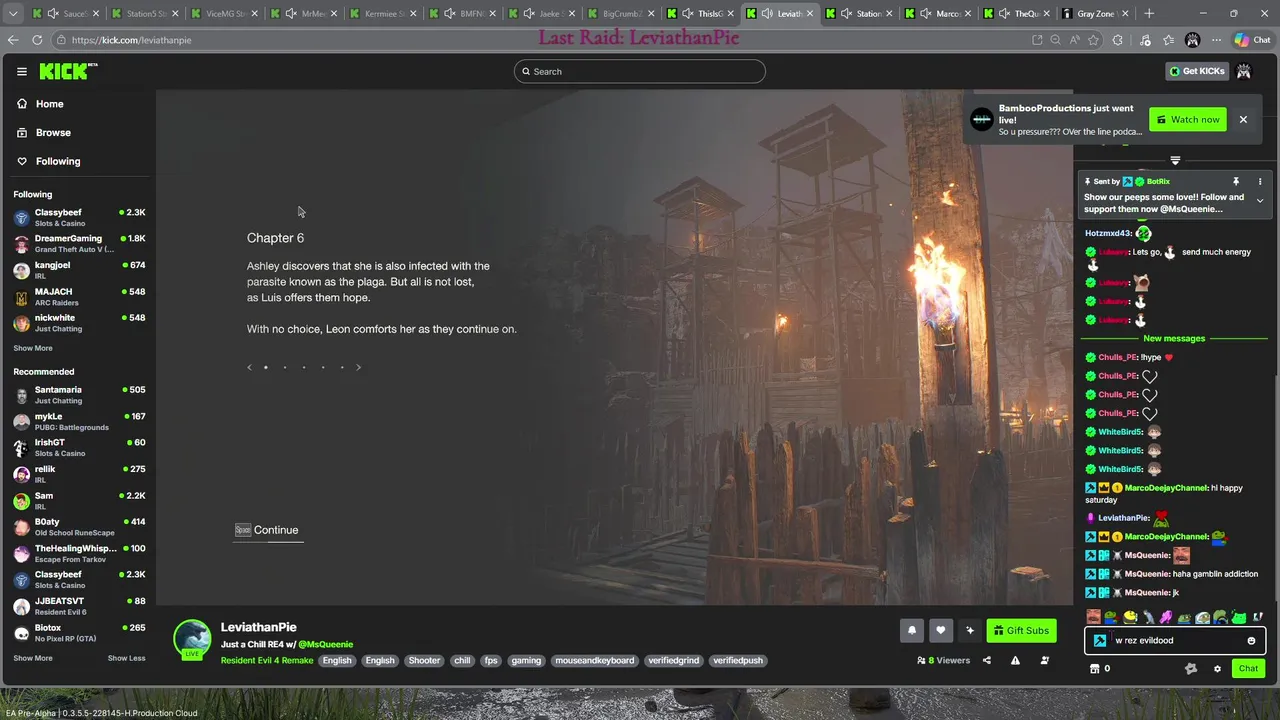Screen dimensions: 1280x720
Task: Open Biotox recommended channel
Action: (78, 632)
